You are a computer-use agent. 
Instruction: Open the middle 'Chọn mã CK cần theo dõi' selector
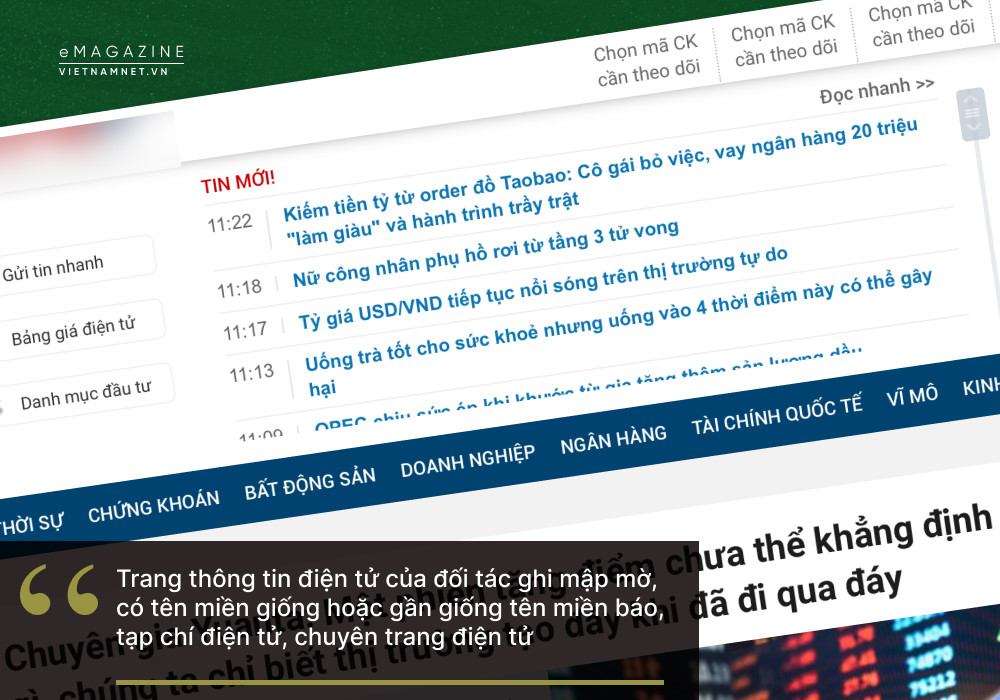click(784, 39)
